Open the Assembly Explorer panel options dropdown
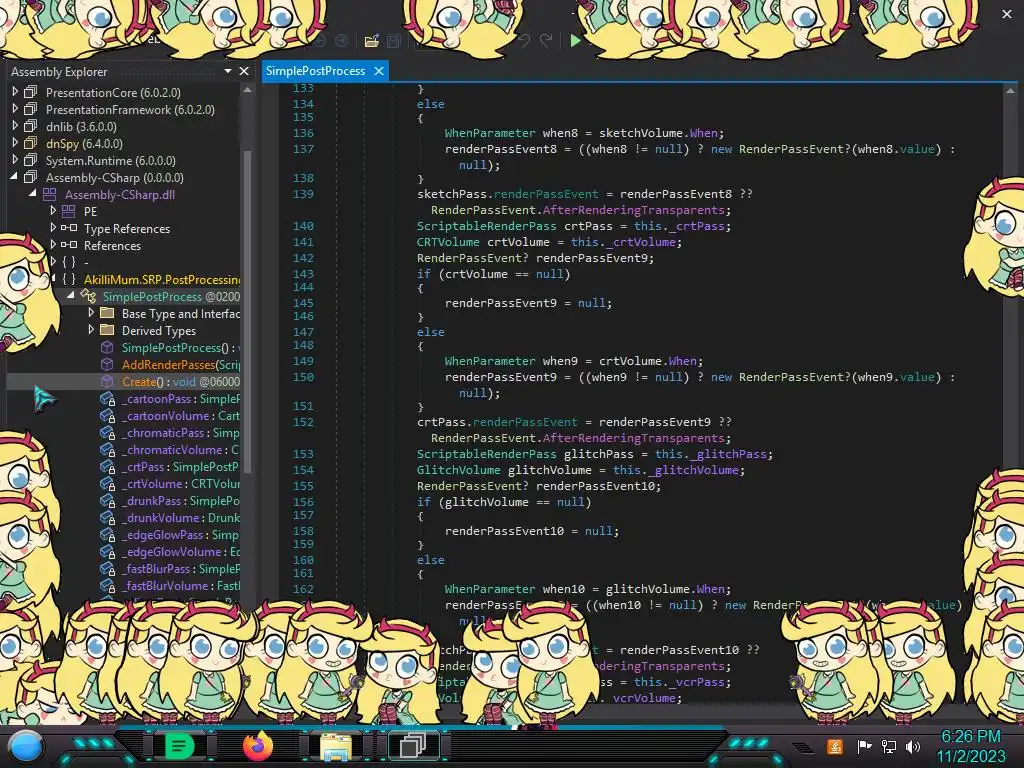 point(227,71)
